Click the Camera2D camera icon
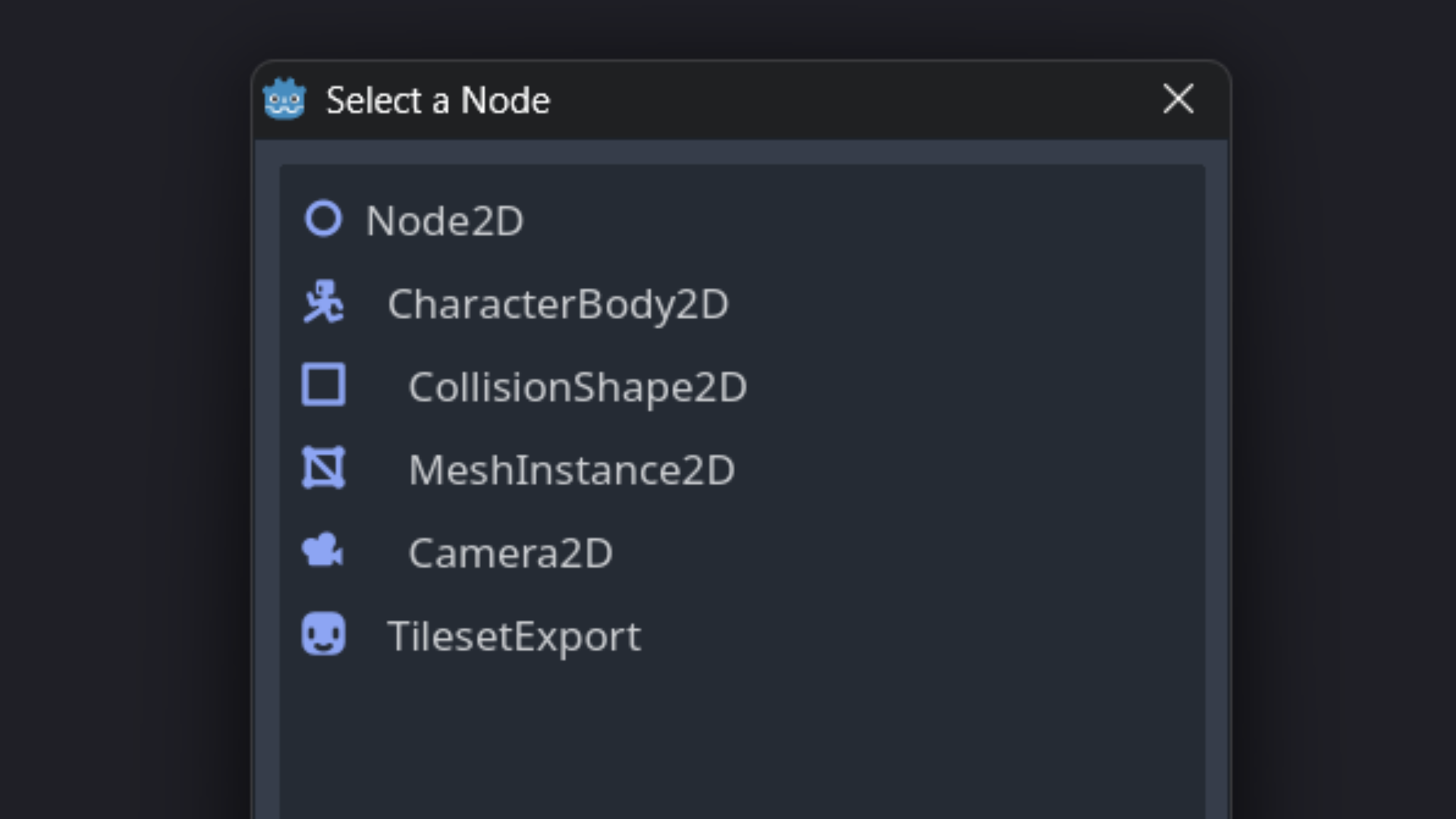The height and width of the screenshot is (819, 1456). coord(323,551)
